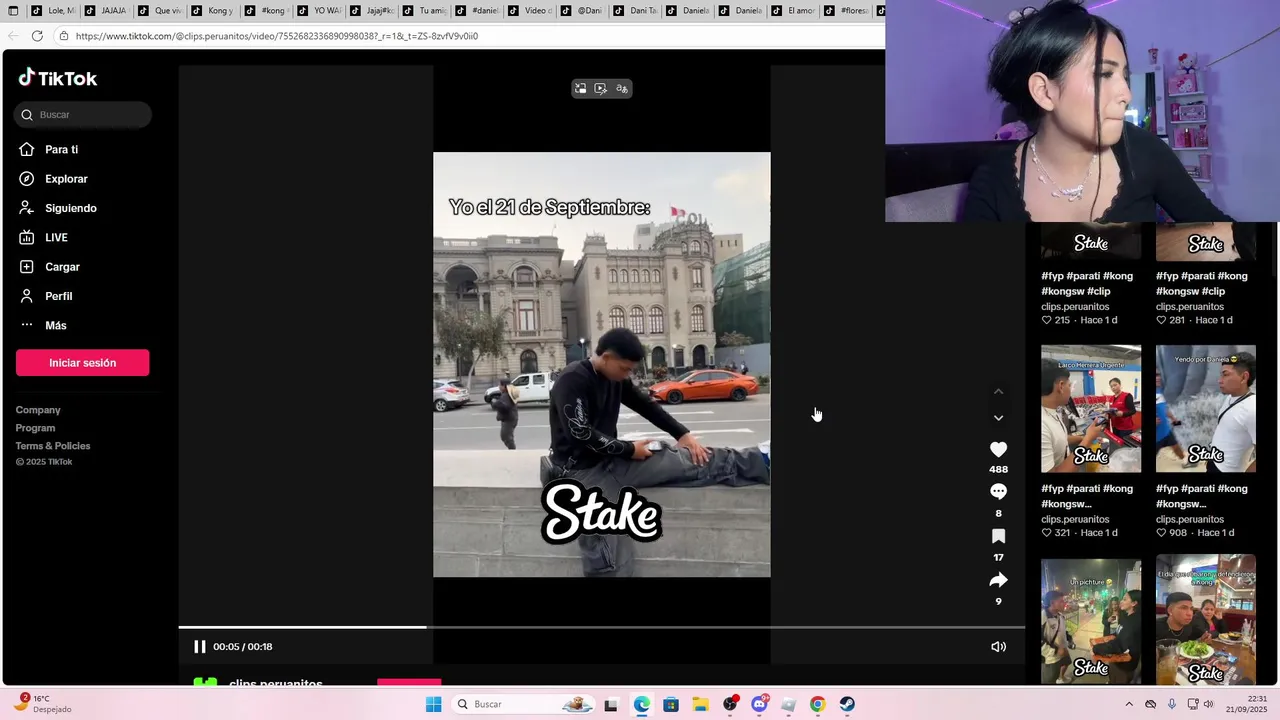Open Steam from the taskbar
The height and width of the screenshot is (720, 1280).
(847, 705)
